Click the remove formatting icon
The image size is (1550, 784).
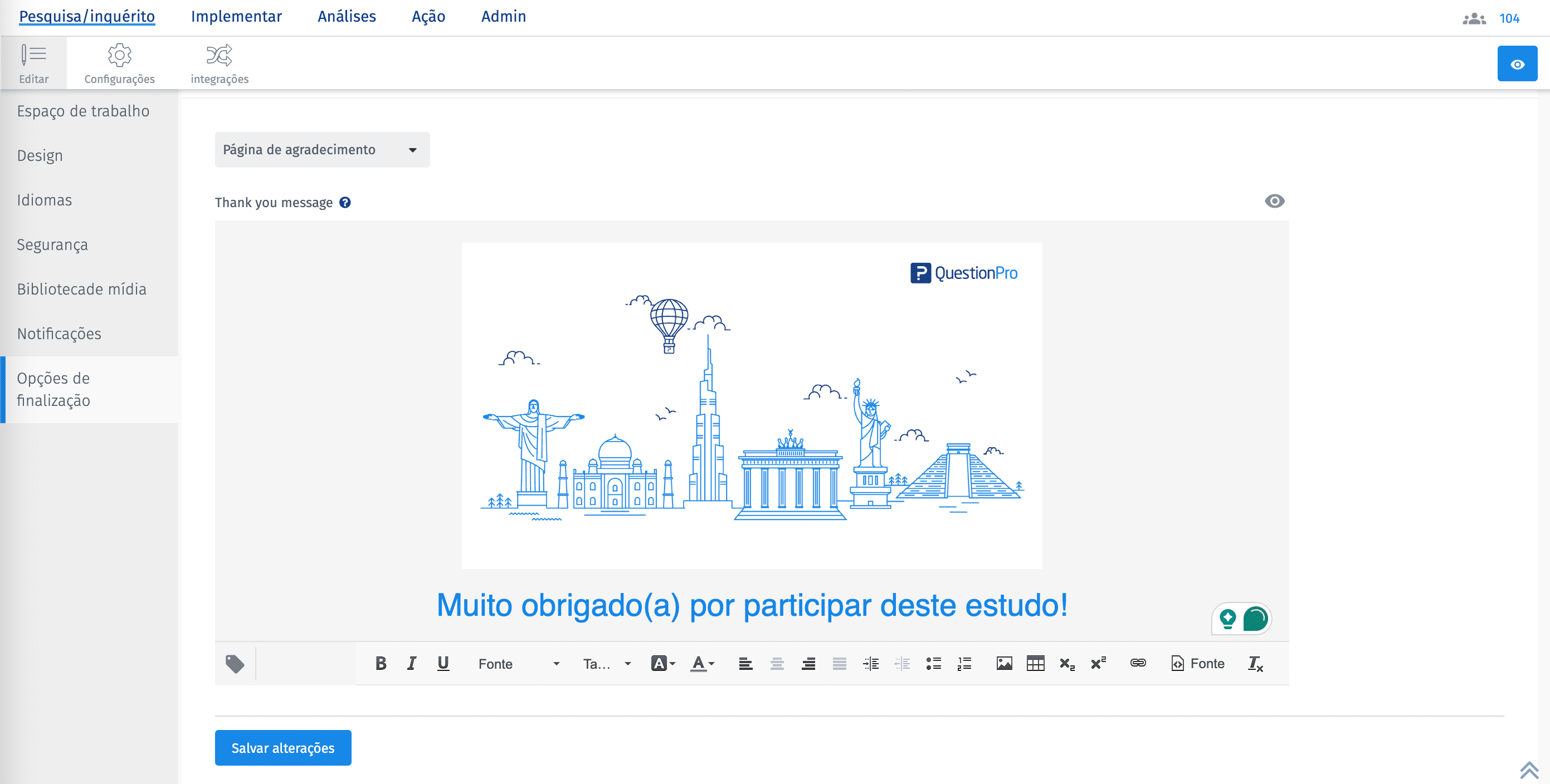[x=1255, y=664]
